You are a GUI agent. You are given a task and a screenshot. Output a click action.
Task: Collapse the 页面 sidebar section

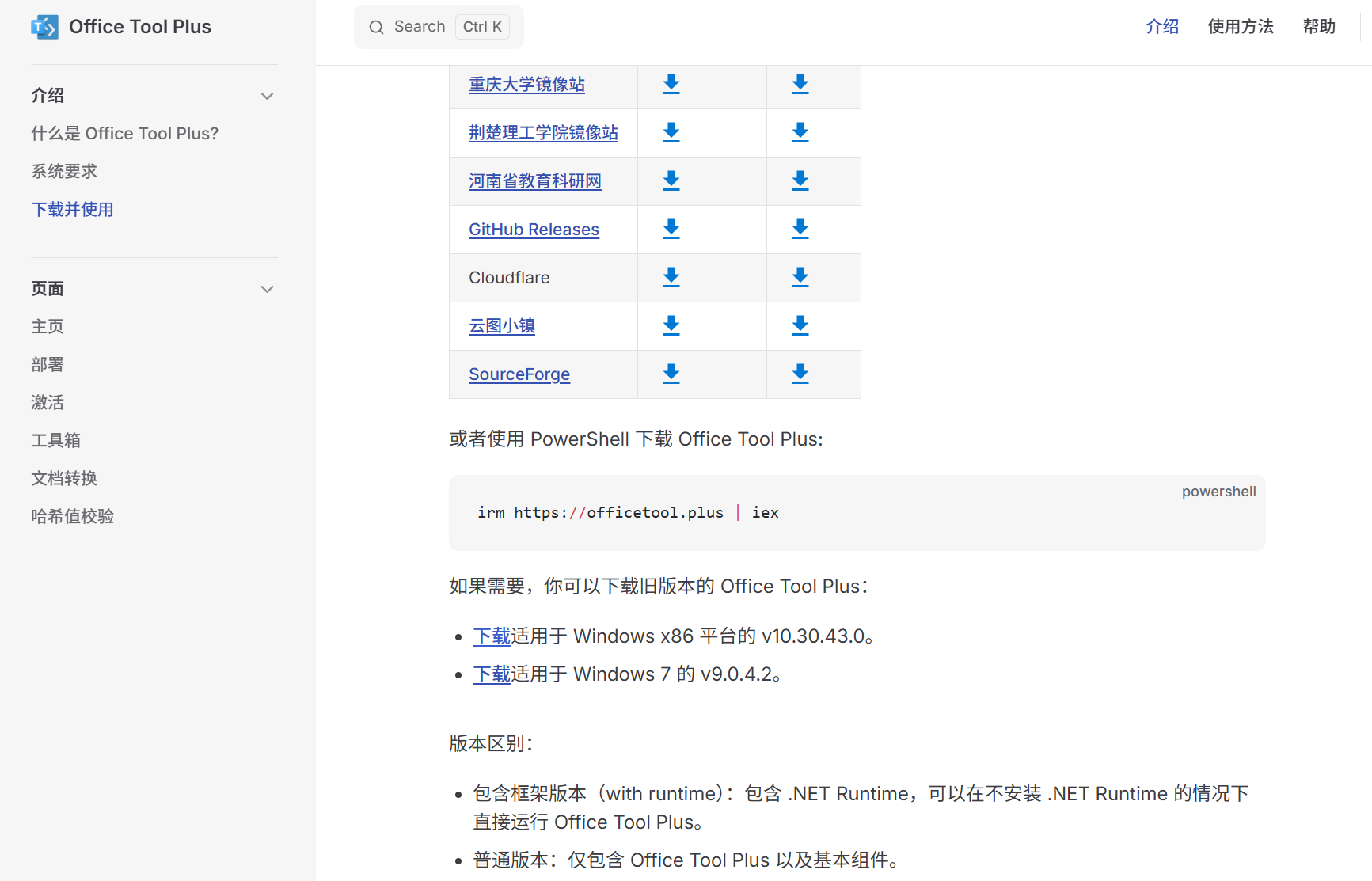(267, 289)
